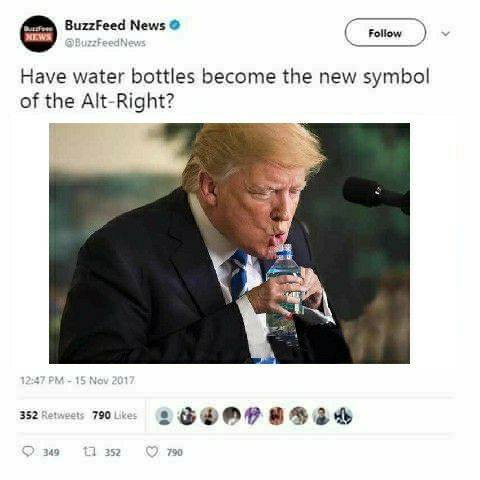The height and width of the screenshot is (480, 480).
Task: Open the fourth liker avatar
Action: pyautogui.click(x=231, y=416)
